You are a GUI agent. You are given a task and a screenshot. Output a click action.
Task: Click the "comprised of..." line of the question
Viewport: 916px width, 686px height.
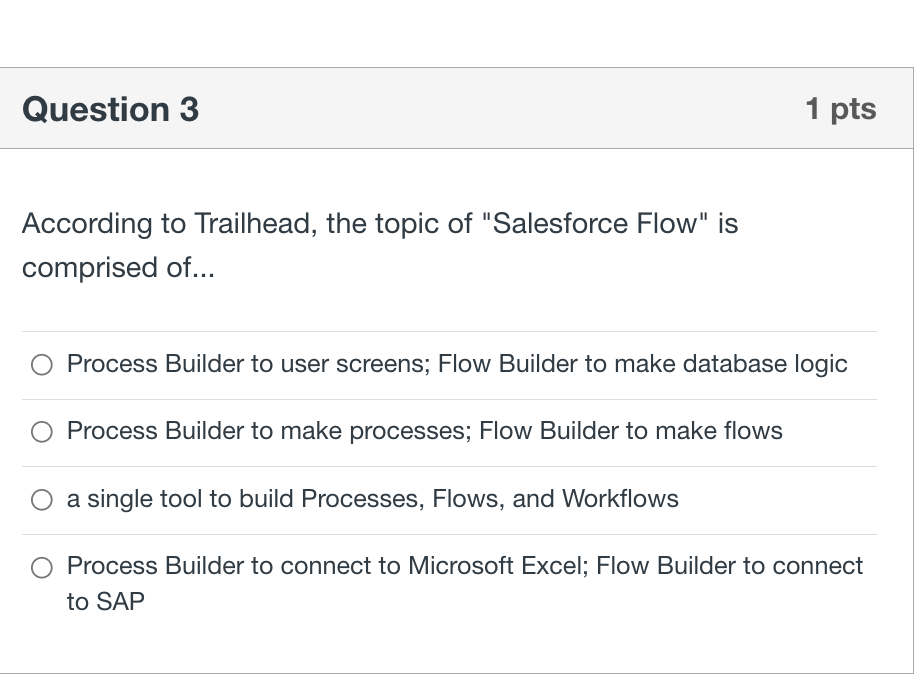coord(118,268)
